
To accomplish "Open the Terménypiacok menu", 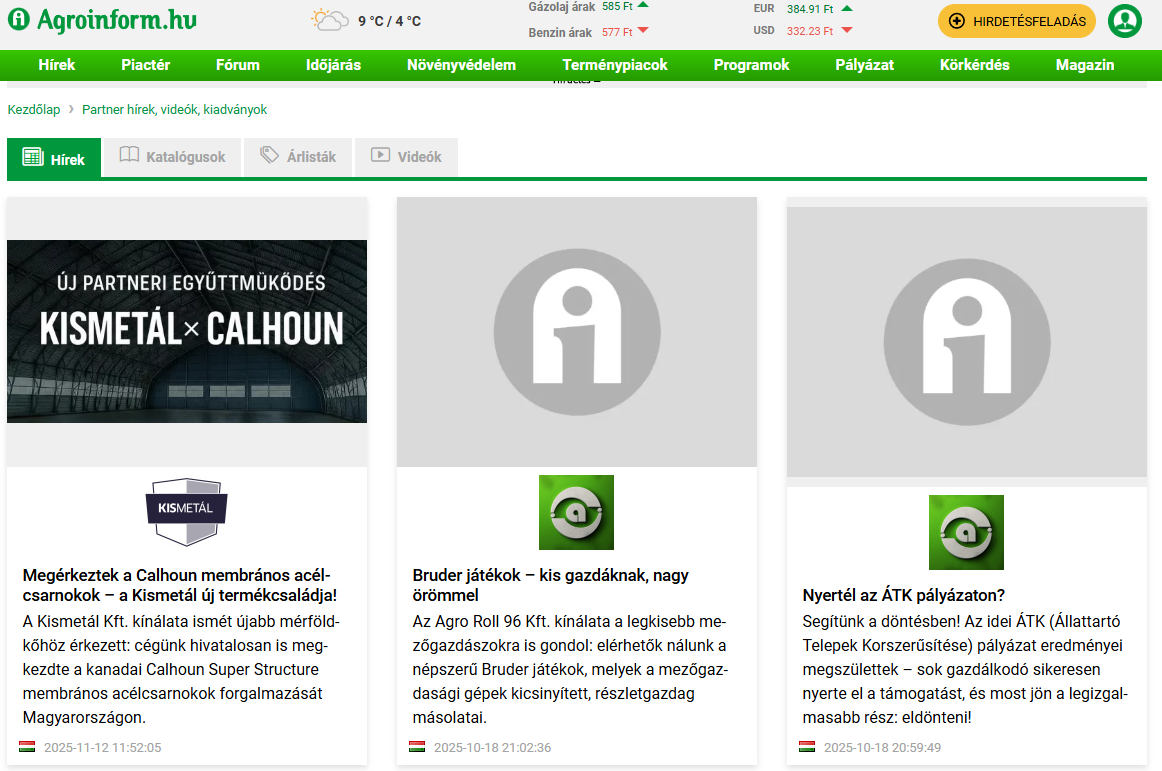I will click(x=614, y=65).
